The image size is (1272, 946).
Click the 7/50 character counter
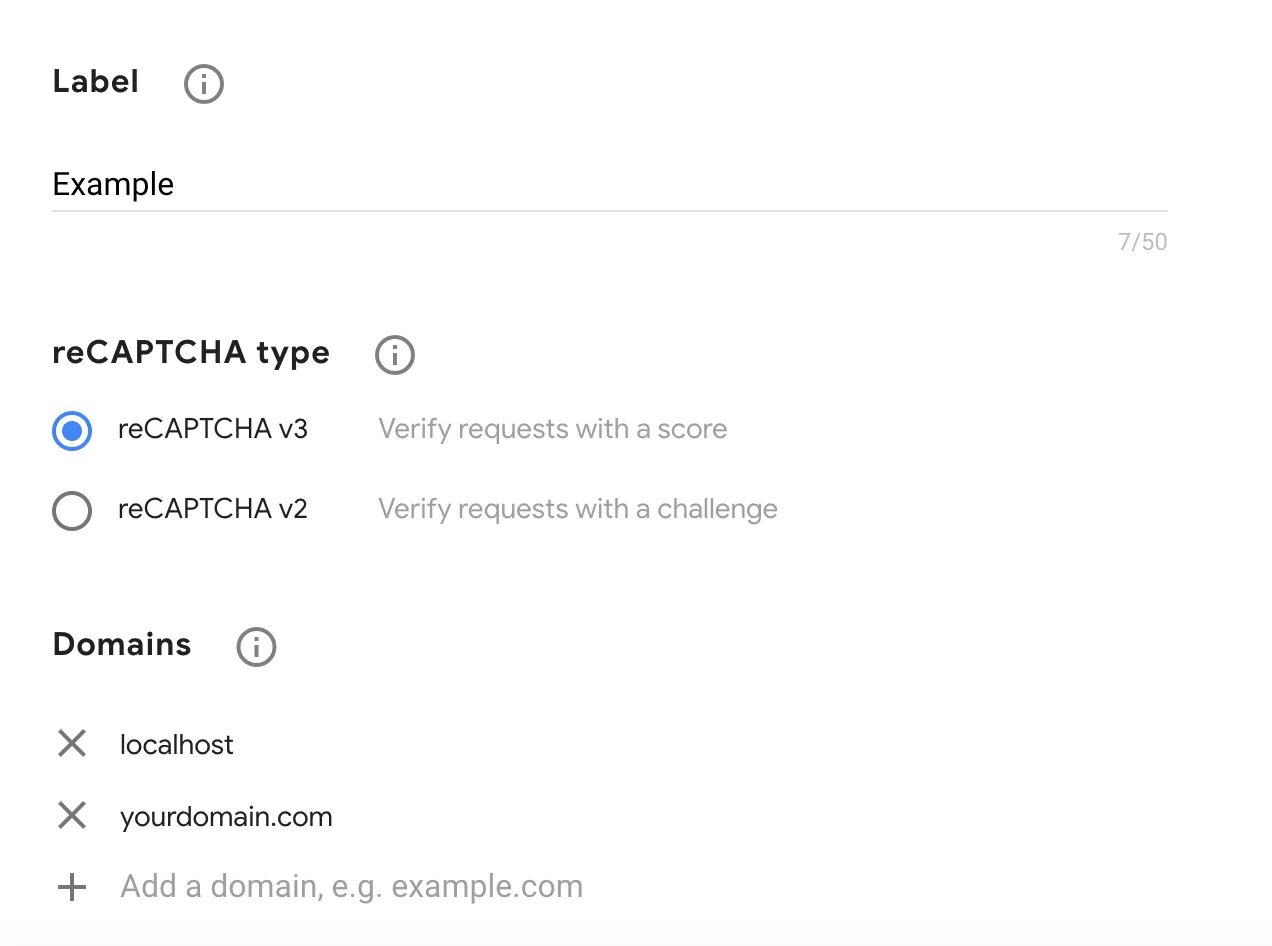click(1142, 242)
